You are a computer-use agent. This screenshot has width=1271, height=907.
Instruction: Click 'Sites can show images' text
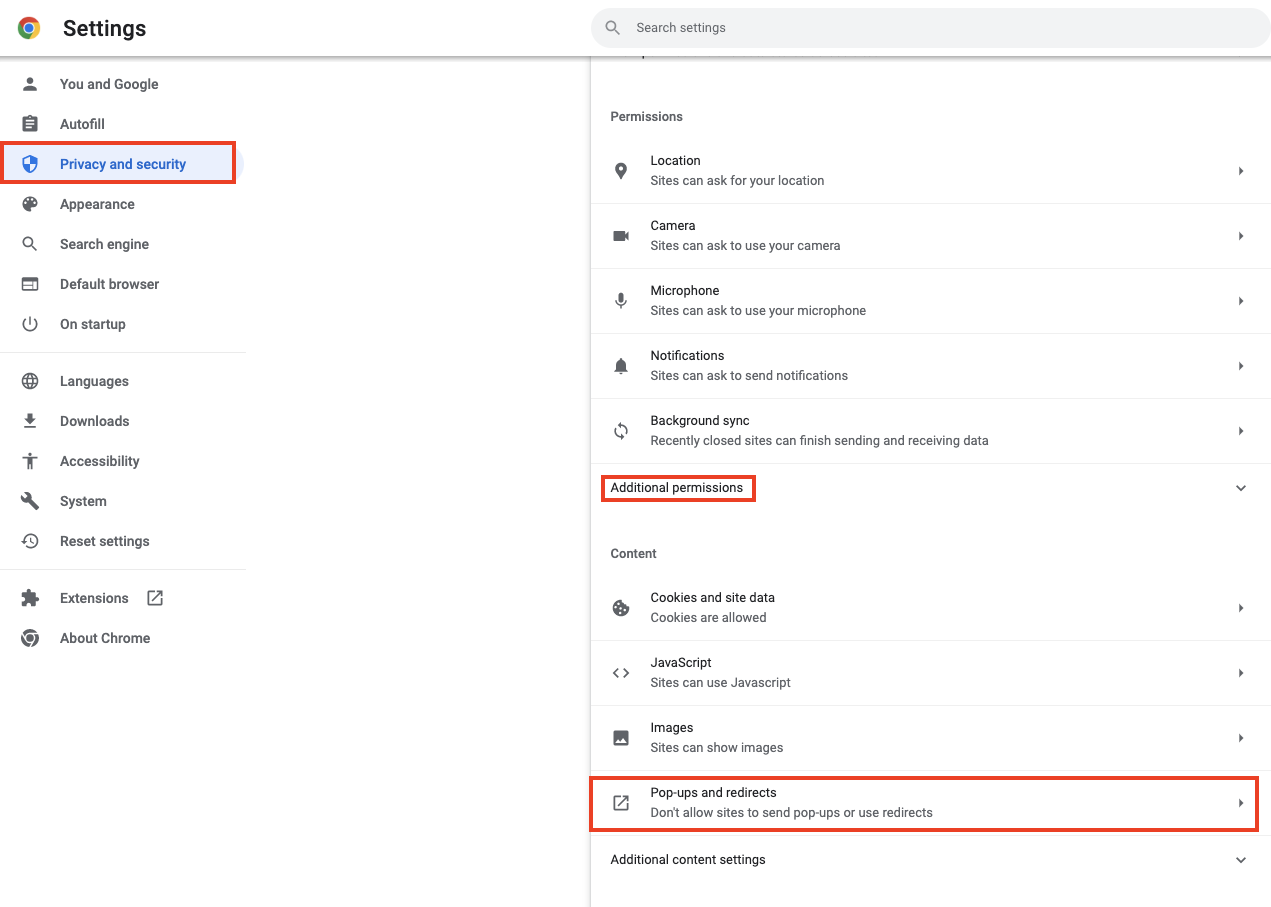717,748
